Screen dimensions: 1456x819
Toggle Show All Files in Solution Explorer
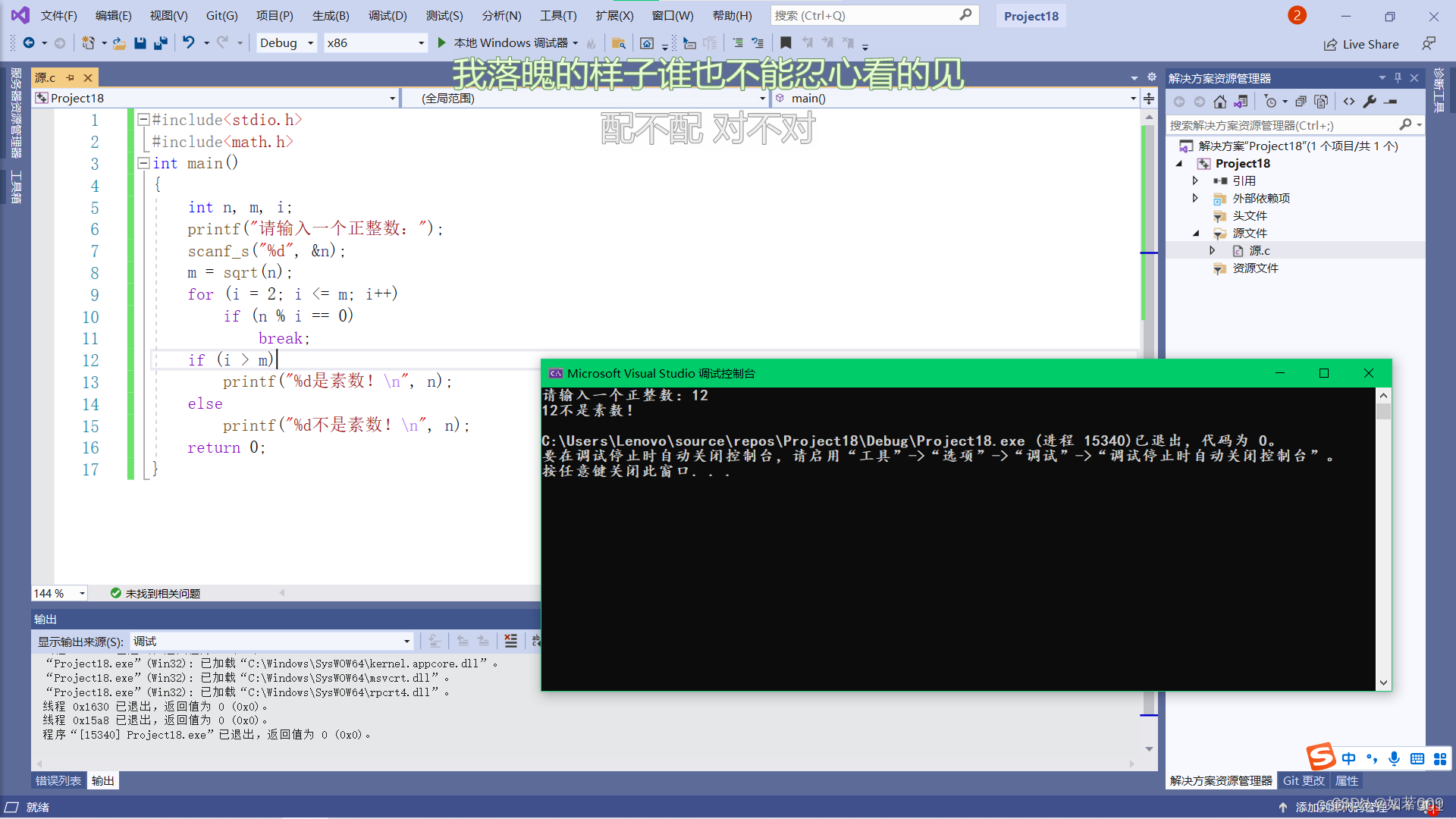[1321, 102]
